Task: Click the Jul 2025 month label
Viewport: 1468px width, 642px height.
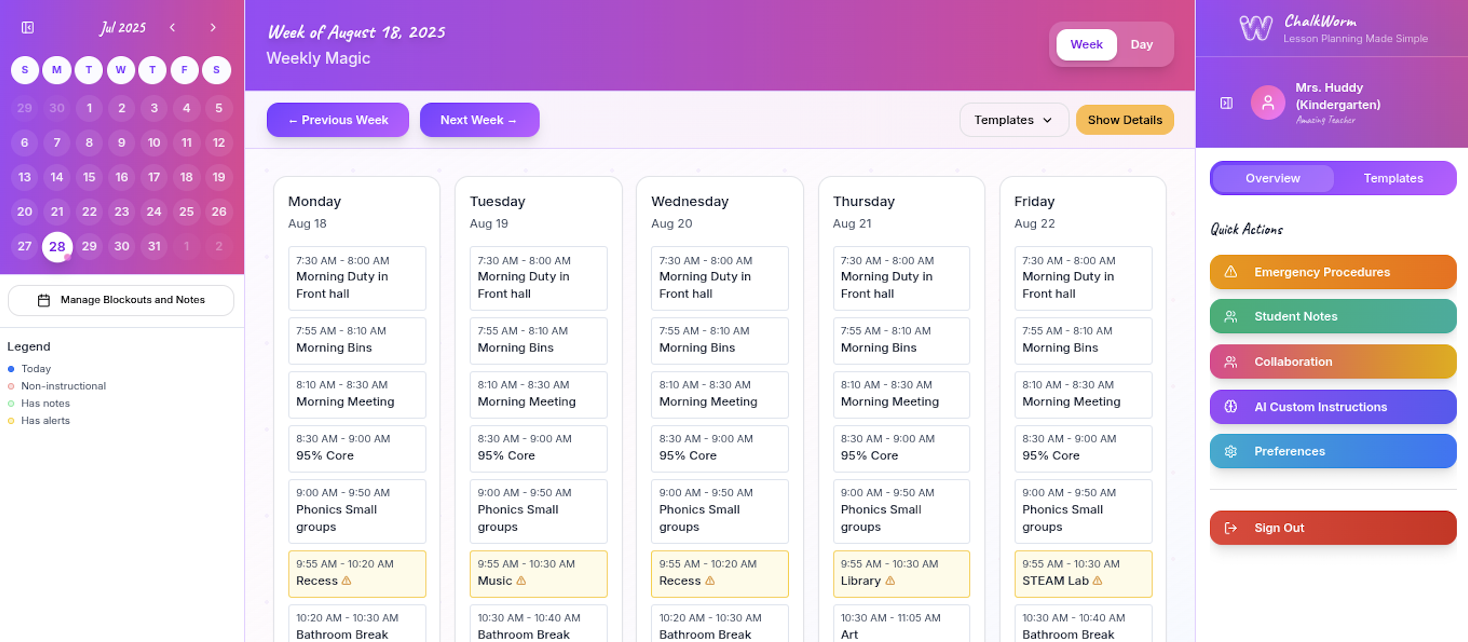Action: click(122, 28)
